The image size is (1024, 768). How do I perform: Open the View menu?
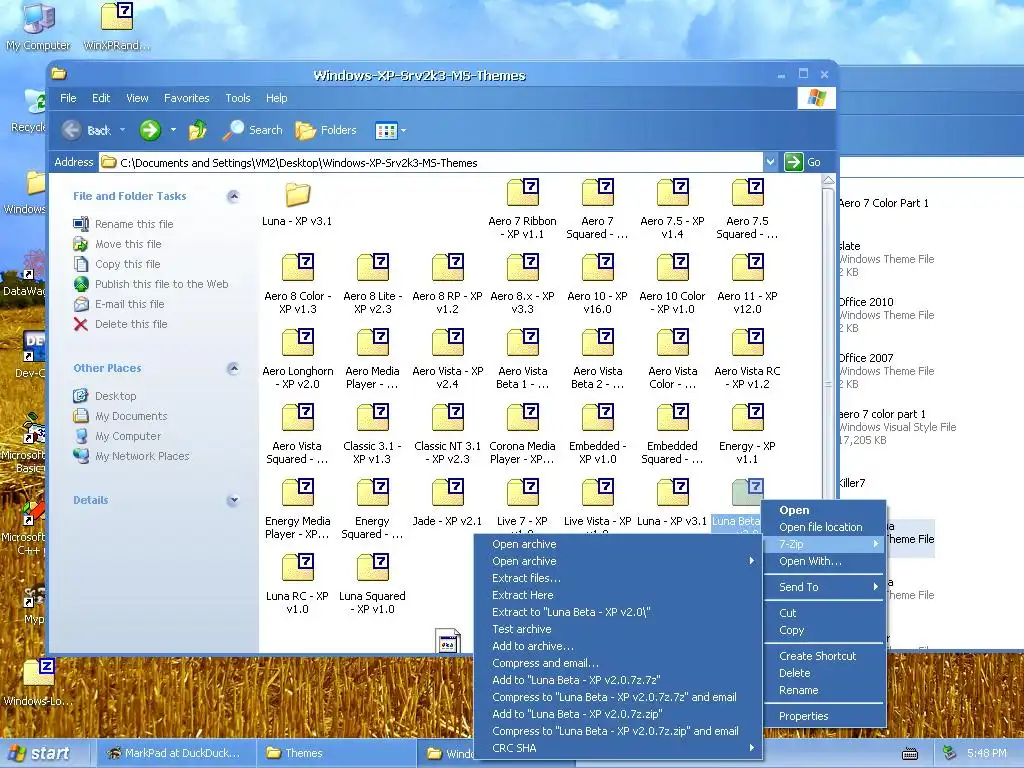click(x=137, y=98)
